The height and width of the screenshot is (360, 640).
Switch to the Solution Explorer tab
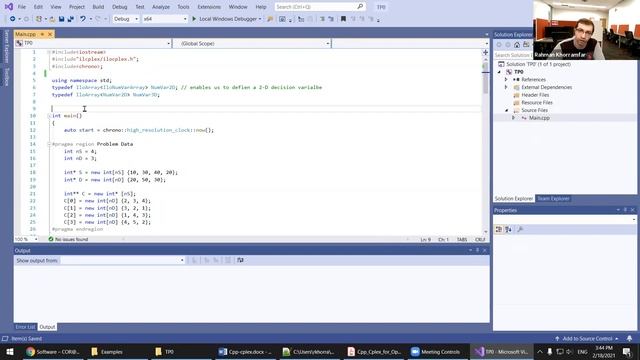(x=514, y=199)
